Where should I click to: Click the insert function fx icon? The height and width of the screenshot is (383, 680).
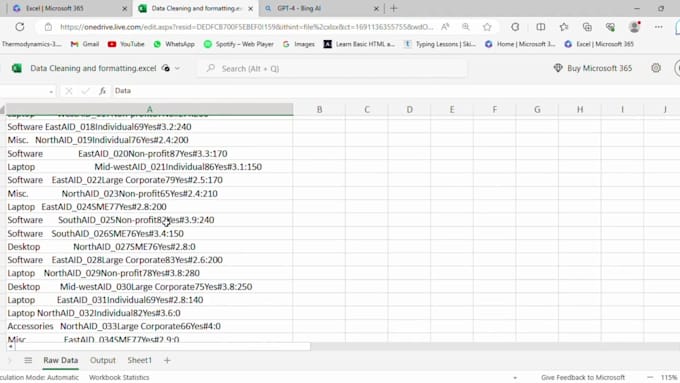tap(102, 91)
